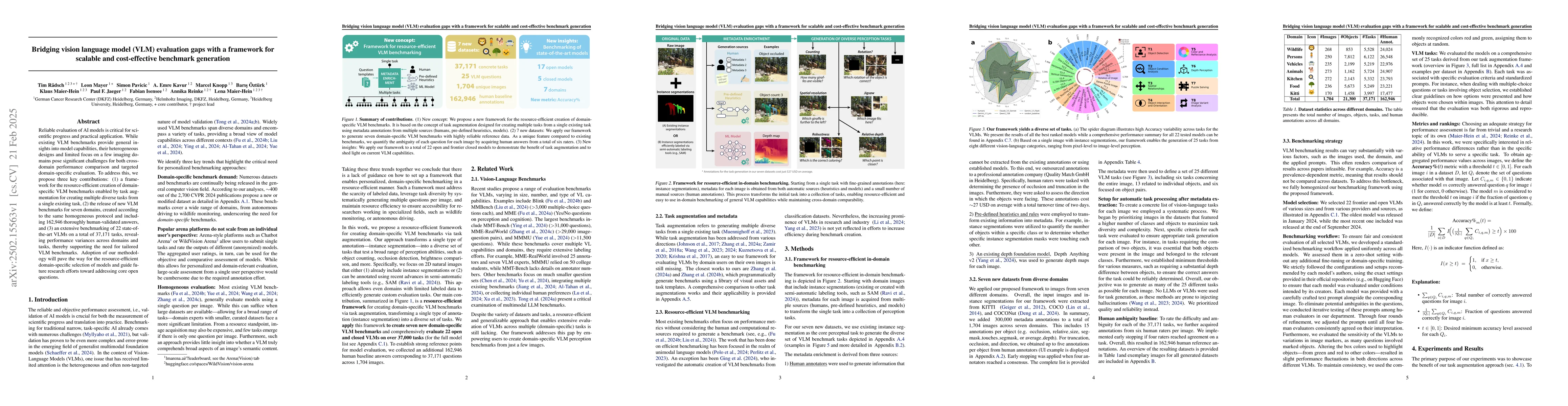Image resolution: width=1568 pixels, height=406 pixels.
Task: Click the Human silhouette icon in Figure 1
Action: [x=413, y=69]
